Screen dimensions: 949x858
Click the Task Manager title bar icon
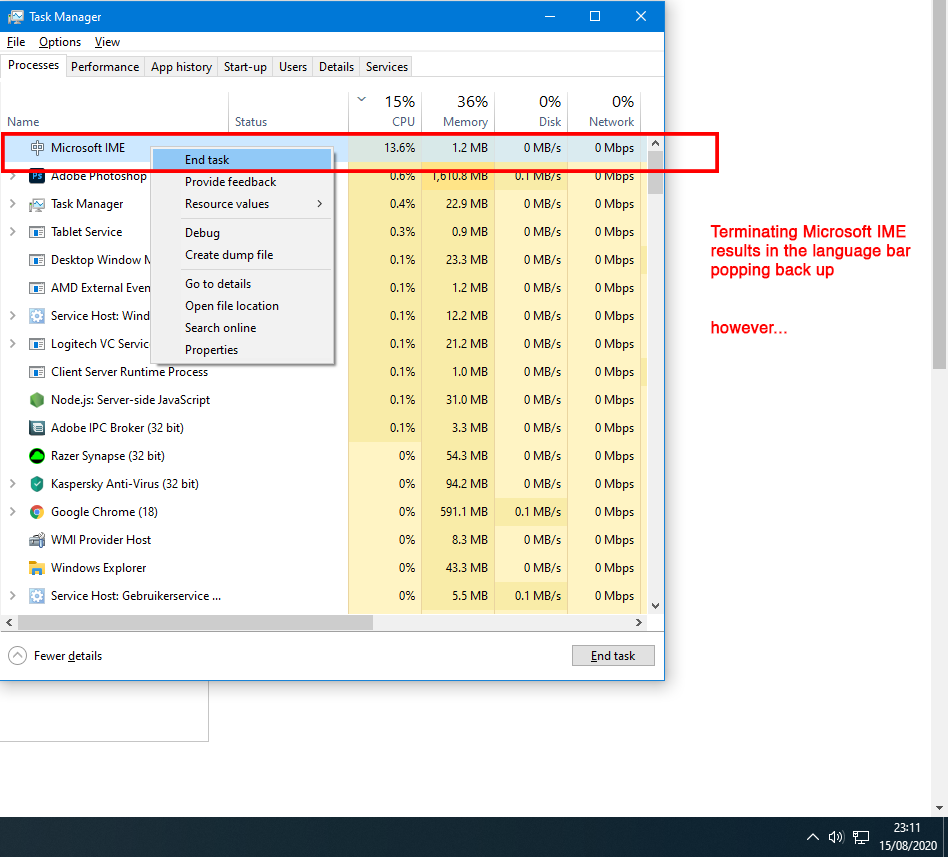point(16,17)
